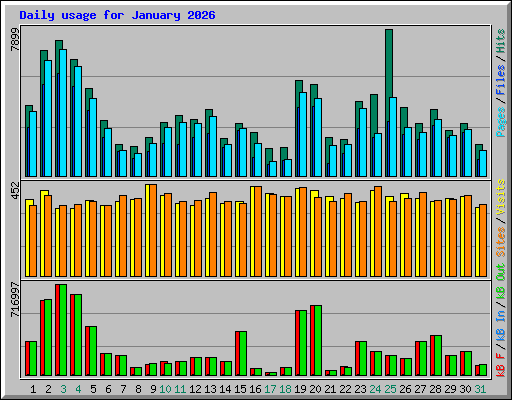Click the 'Hits' legend label
Screen dimensions: 512x400
(500, 41)
